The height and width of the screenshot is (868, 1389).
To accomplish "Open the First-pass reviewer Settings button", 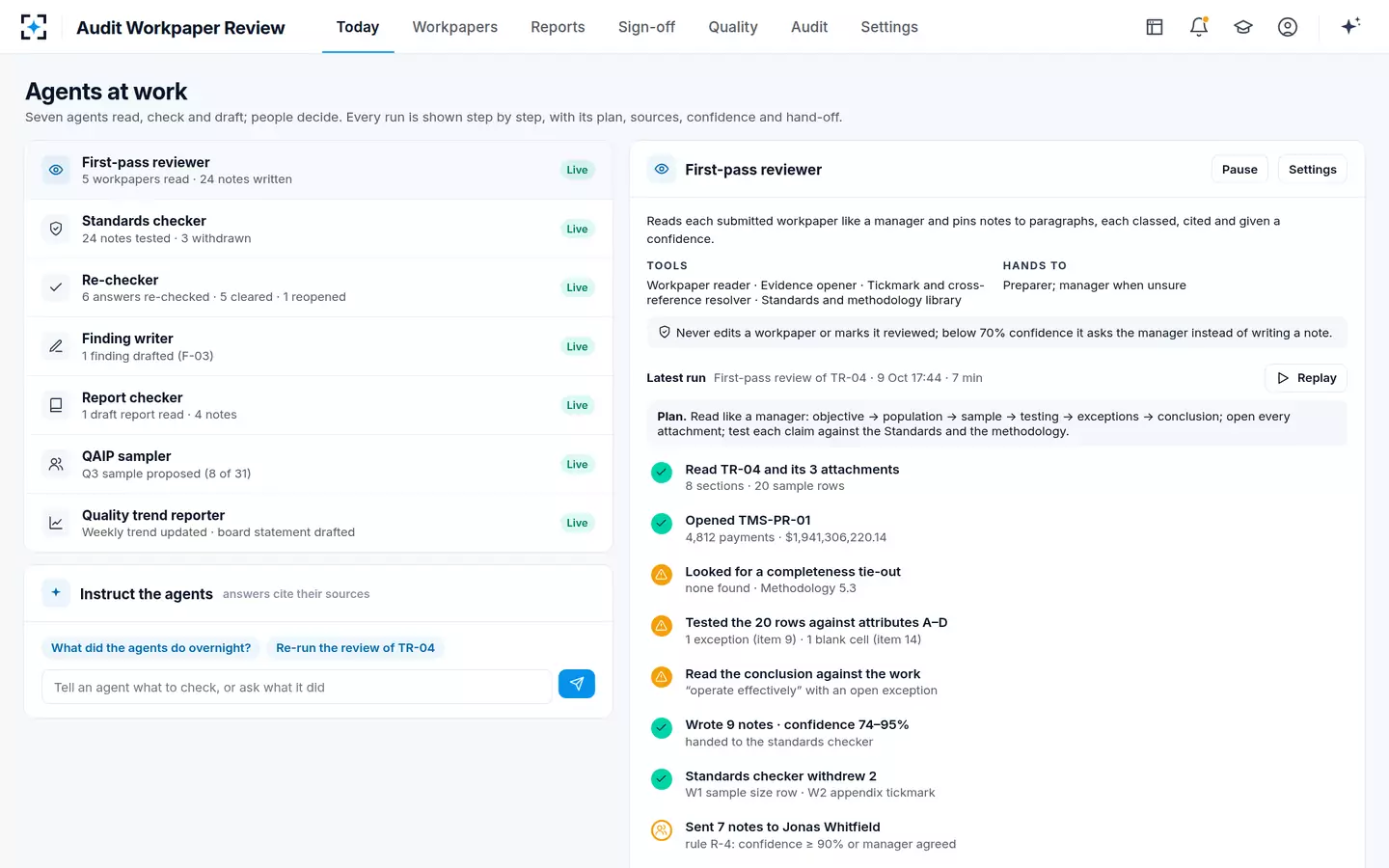I will point(1312,169).
